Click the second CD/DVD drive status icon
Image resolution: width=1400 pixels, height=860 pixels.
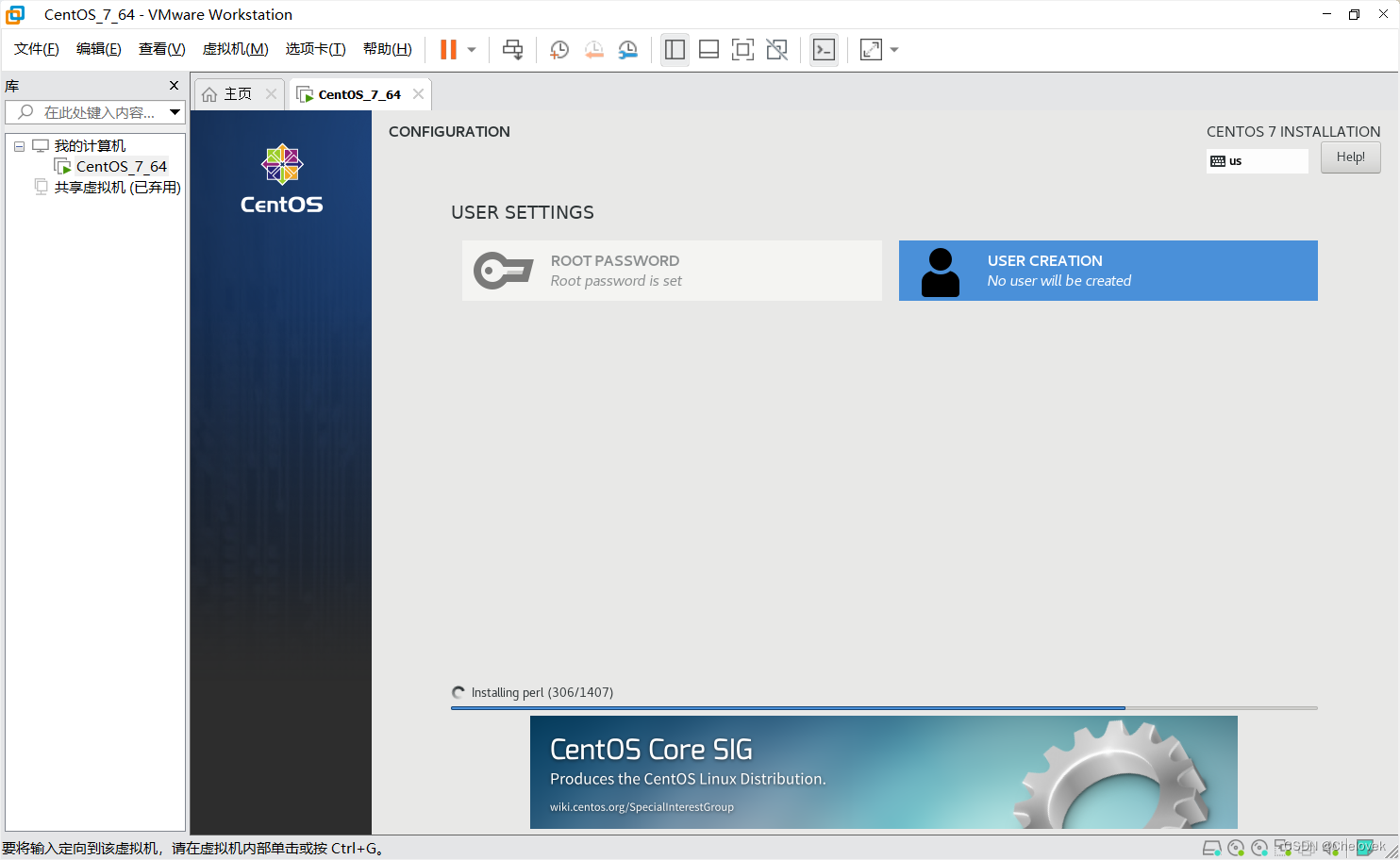tap(1259, 848)
